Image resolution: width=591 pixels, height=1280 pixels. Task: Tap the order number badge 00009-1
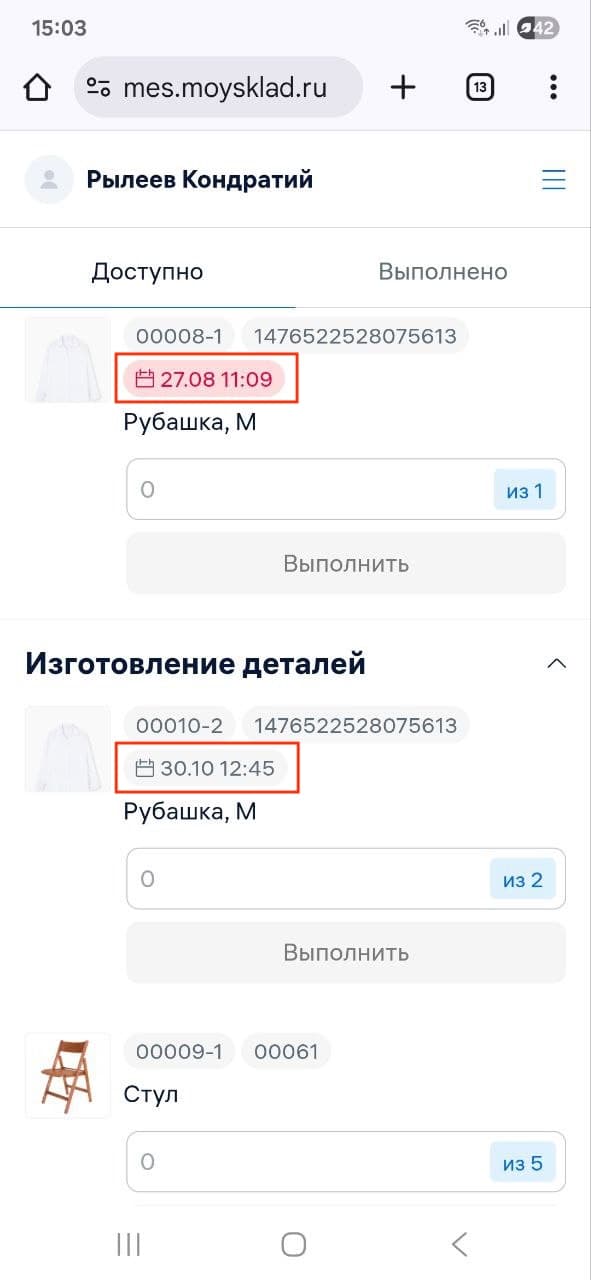(x=178, y=1051)
